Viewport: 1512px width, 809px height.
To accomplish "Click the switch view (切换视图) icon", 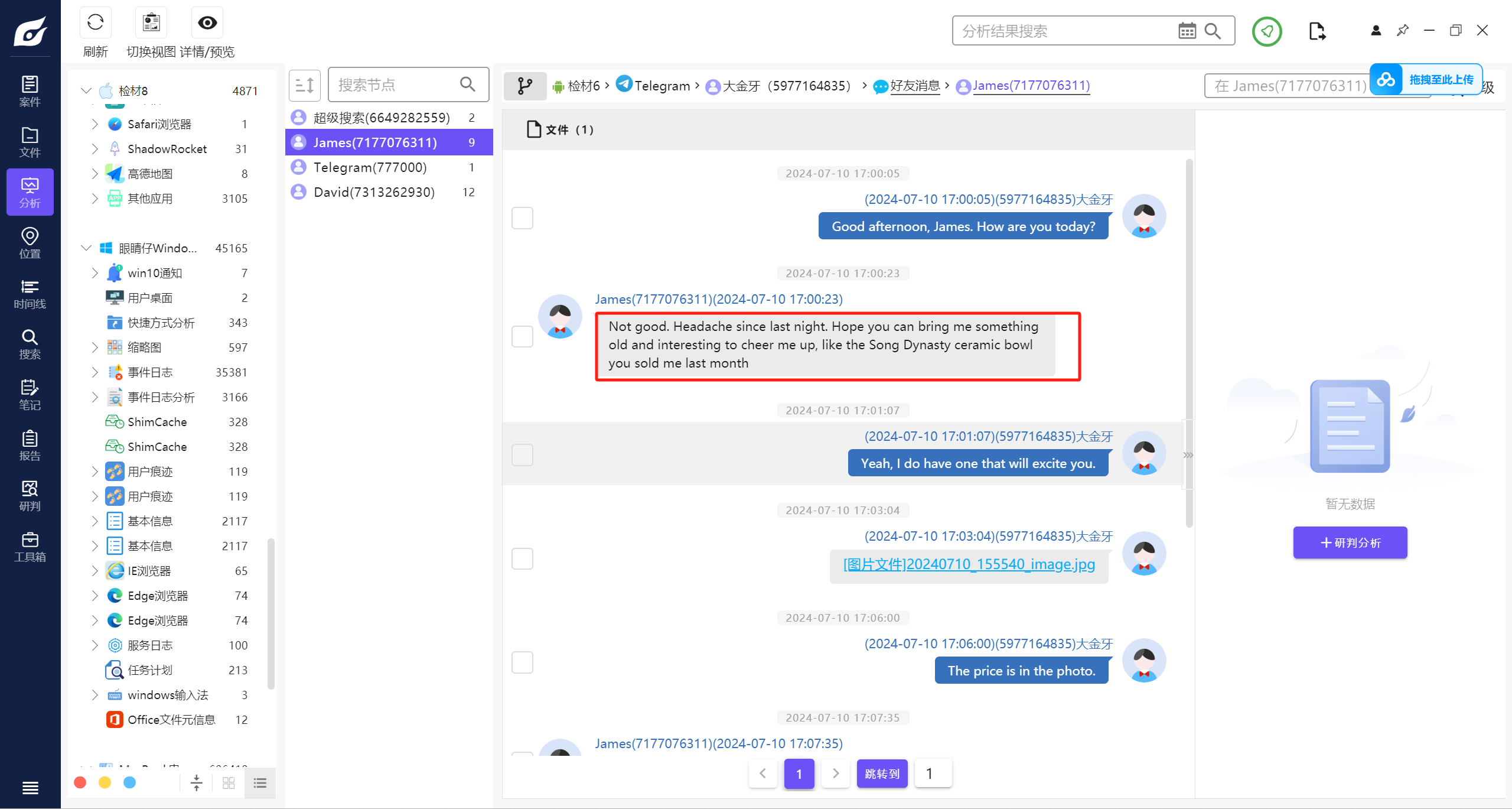I will [x=151, y=24].
